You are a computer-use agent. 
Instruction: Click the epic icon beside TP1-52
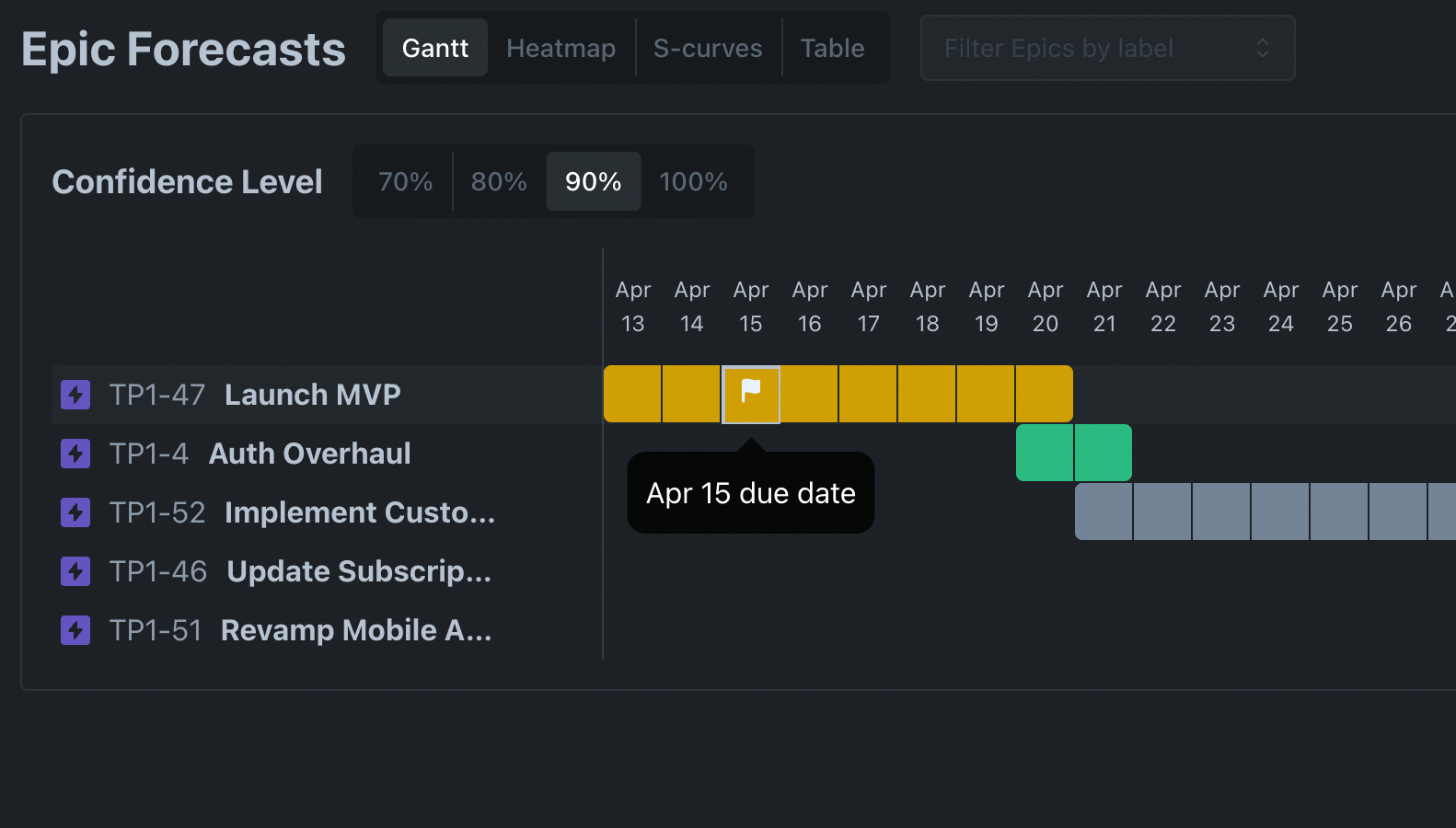pos(75,512)
